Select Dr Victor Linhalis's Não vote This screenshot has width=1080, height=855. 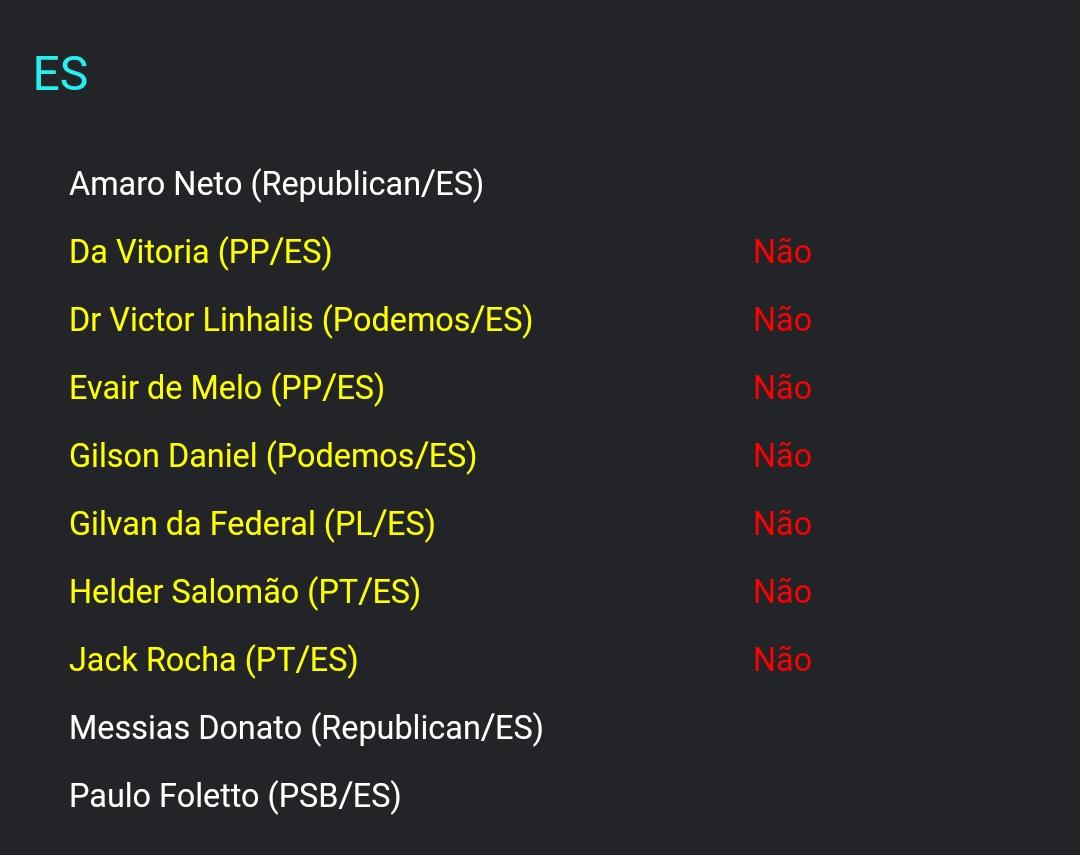point(782,320)
